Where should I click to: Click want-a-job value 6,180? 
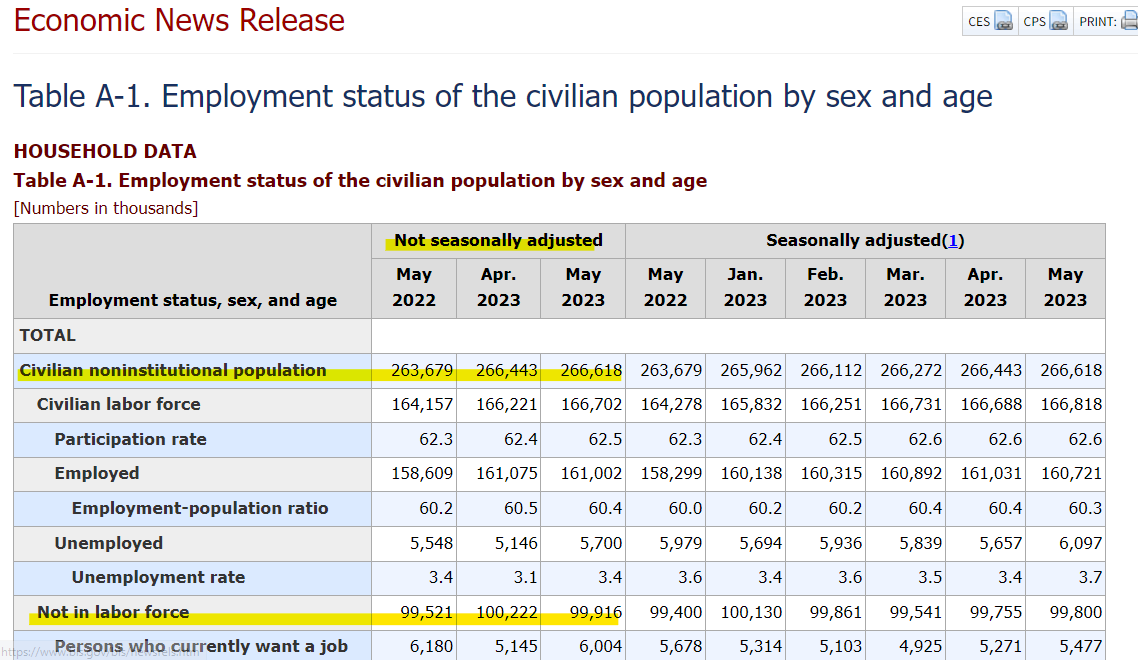pyautogui.click(x=431, y=646)
